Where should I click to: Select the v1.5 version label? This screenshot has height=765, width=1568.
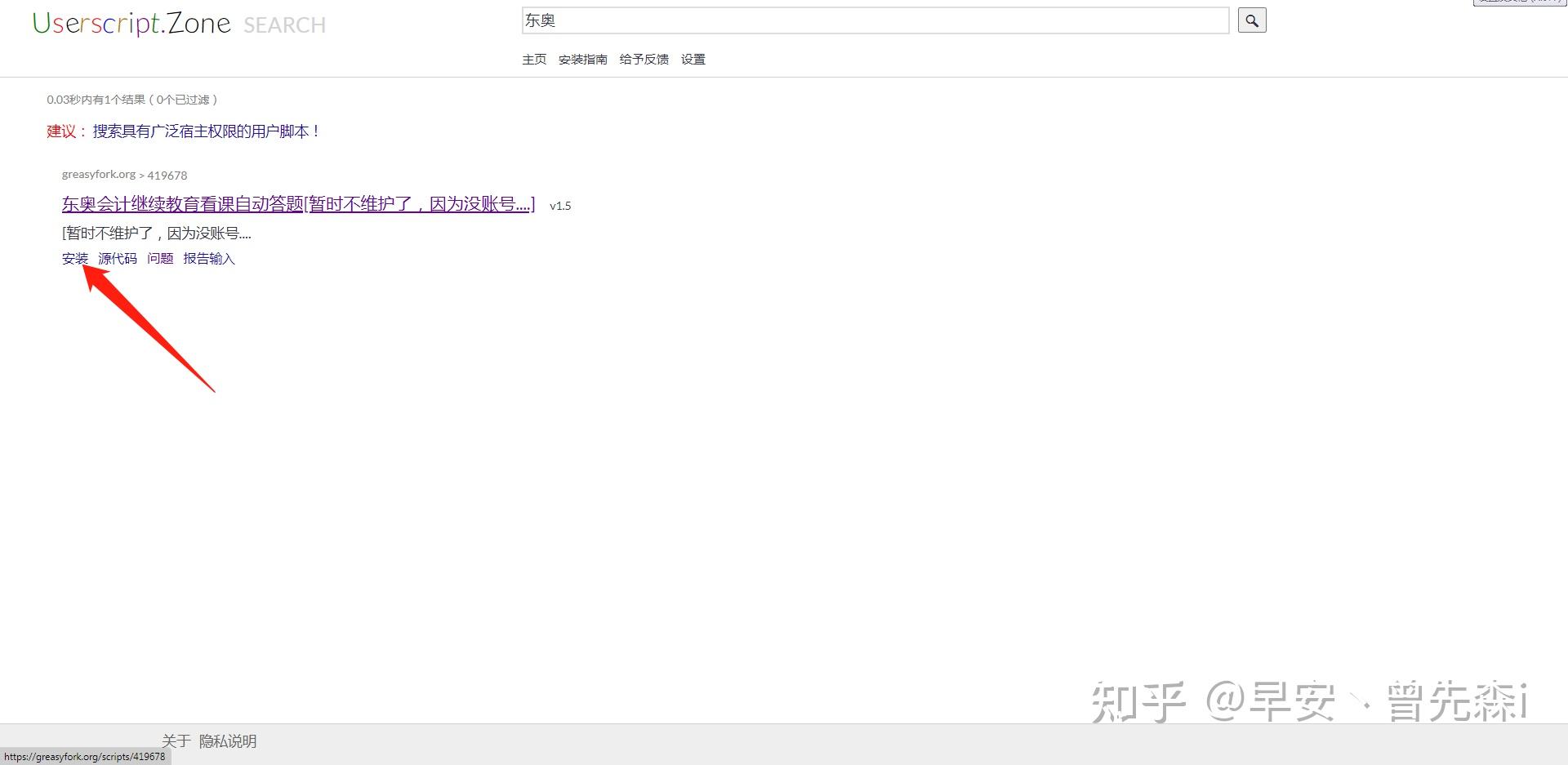coord(560,206)
